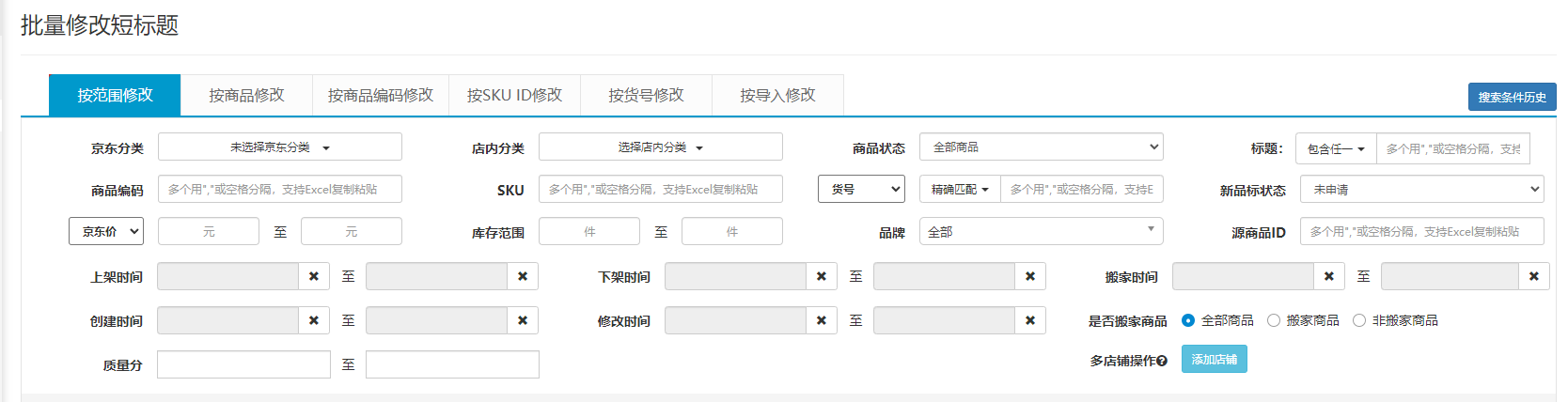1568x402 pixels.
Task: Click the 搜索条件历史 button
Action: [x=1512, y=97]
